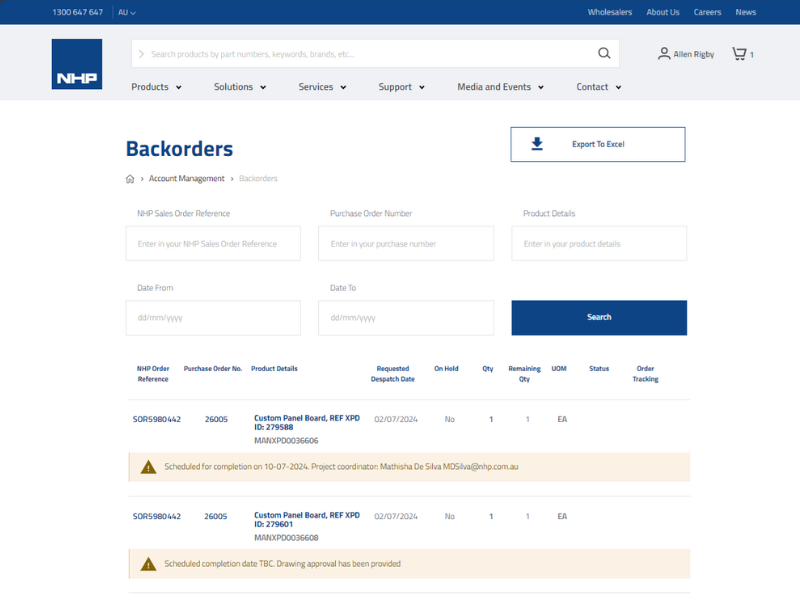Focus the Purchase Order Number field
The height and width of the screenshot is (600, 800).
(x=406, y=243)
